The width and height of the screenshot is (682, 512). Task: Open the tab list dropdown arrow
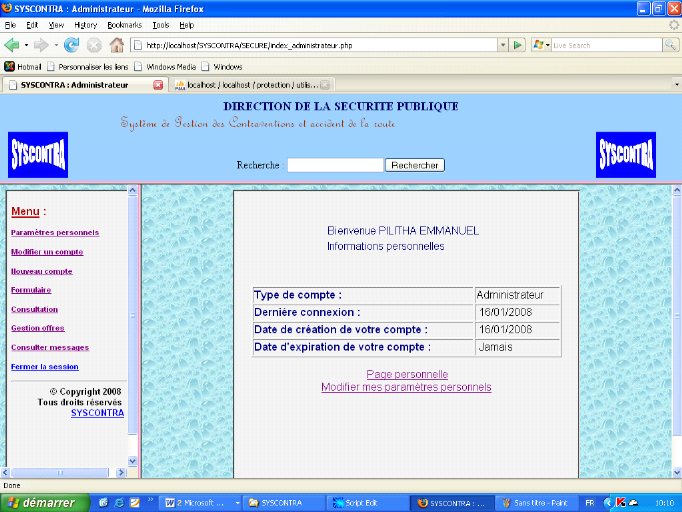pos(675,85)
